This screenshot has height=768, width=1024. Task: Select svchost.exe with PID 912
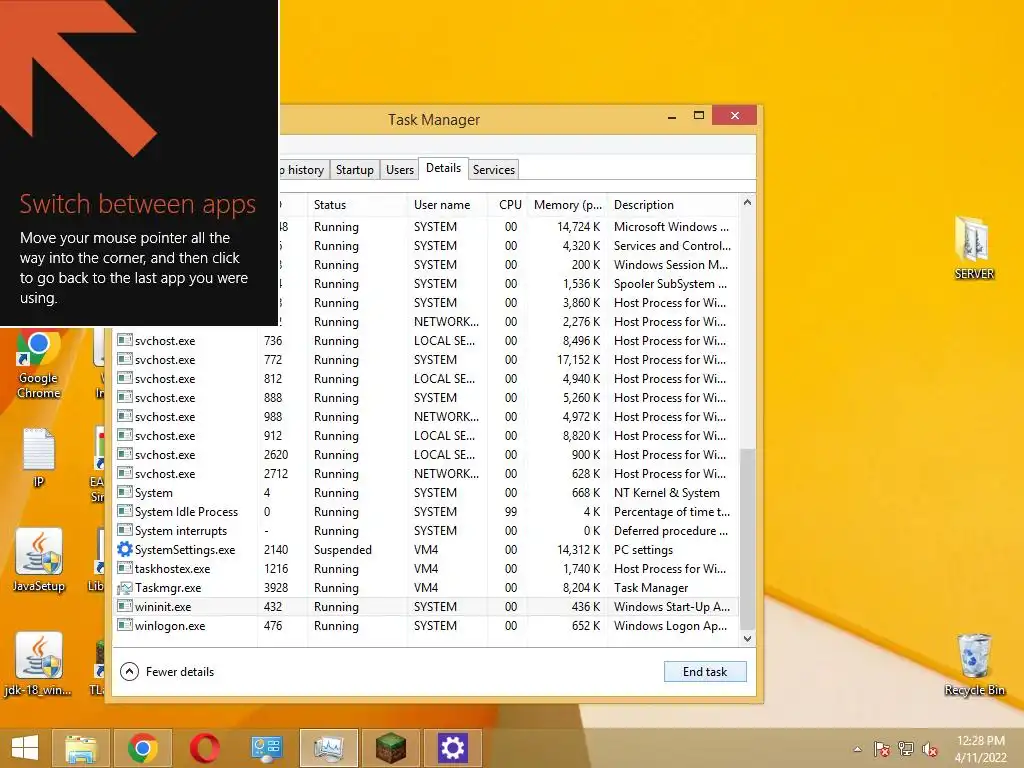[x=426, y=435]
